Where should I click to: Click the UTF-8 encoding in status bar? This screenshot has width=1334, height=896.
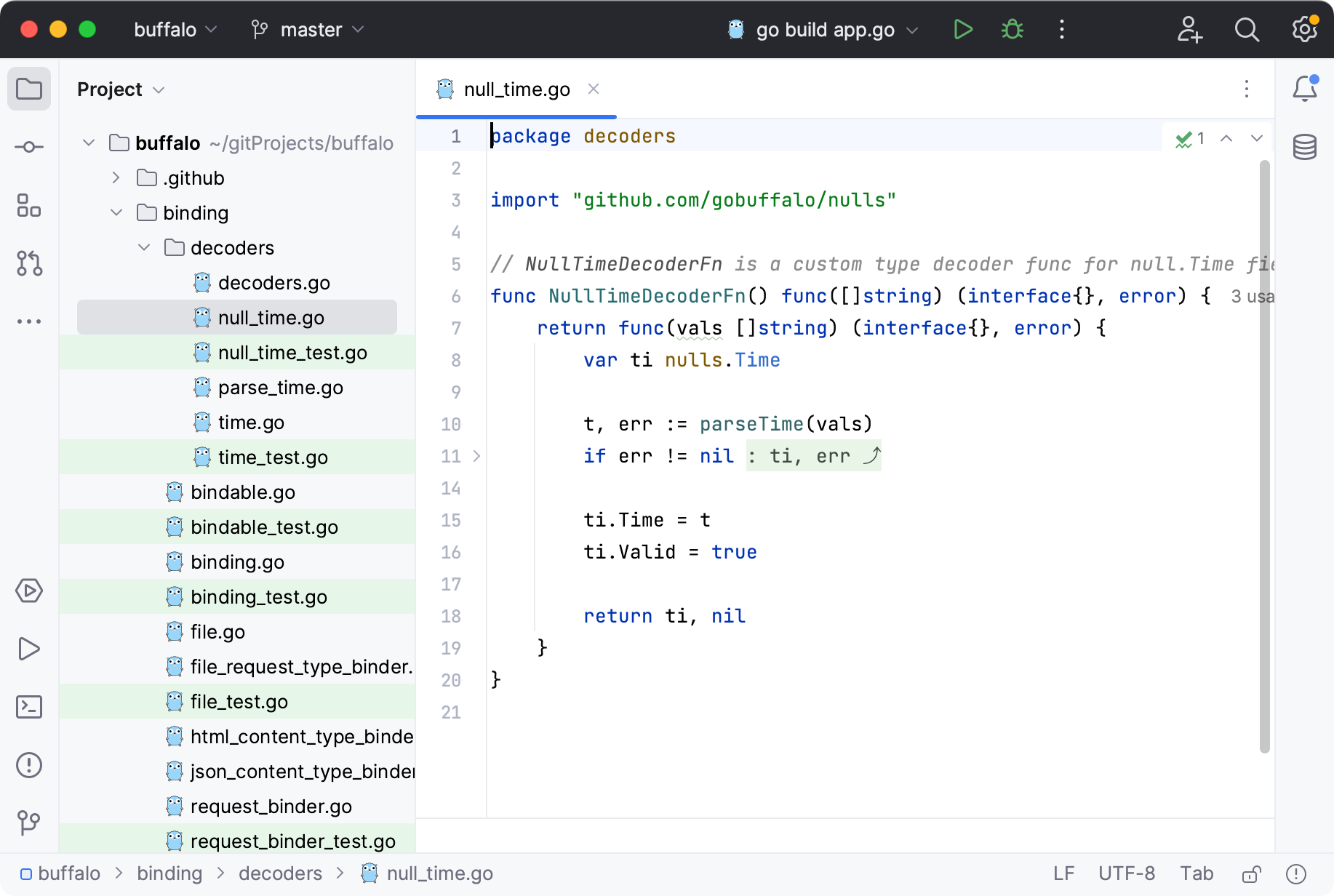pyautogui.click(x=1126, y=873)
